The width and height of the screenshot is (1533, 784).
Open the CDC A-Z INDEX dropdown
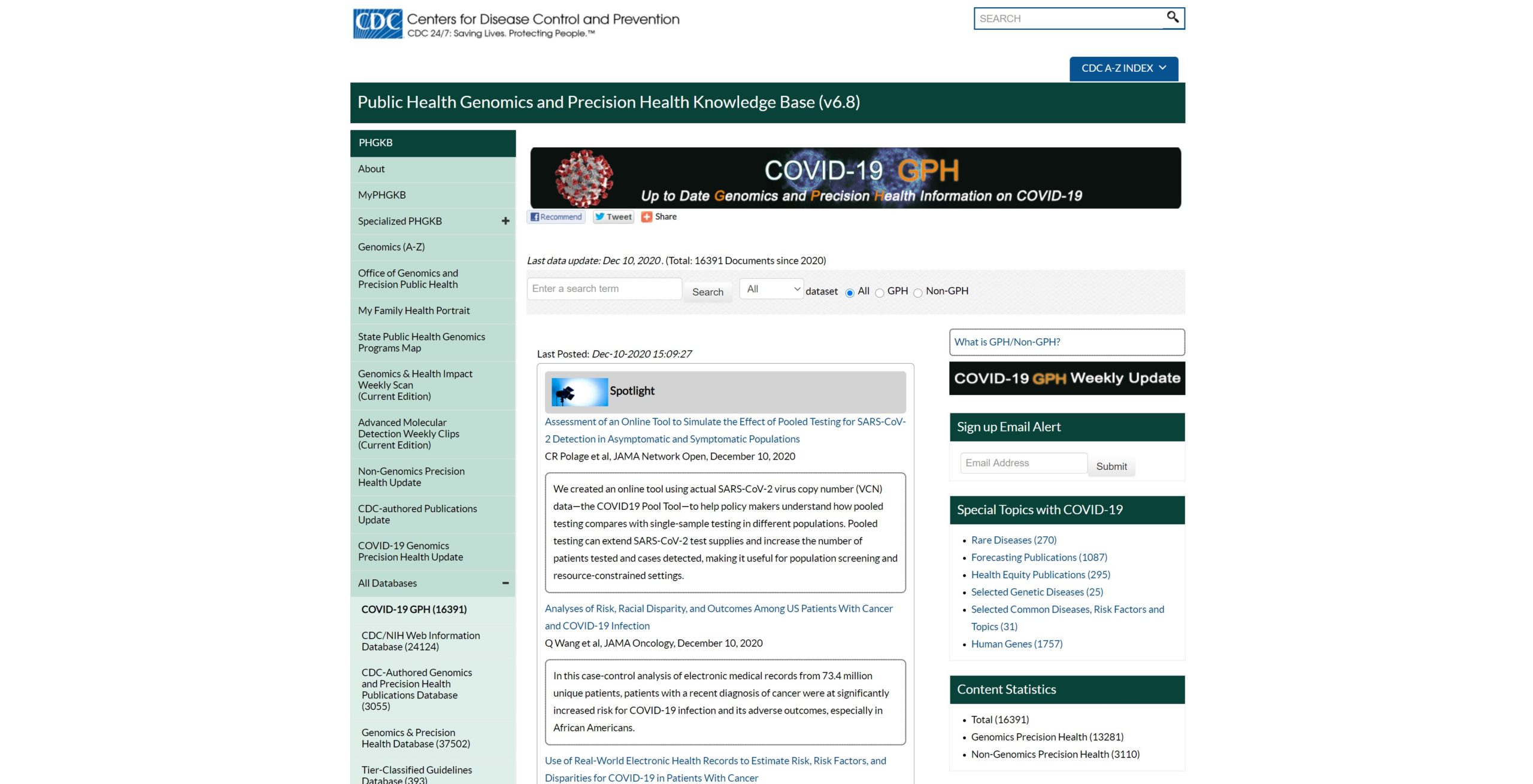(1123, 68)
